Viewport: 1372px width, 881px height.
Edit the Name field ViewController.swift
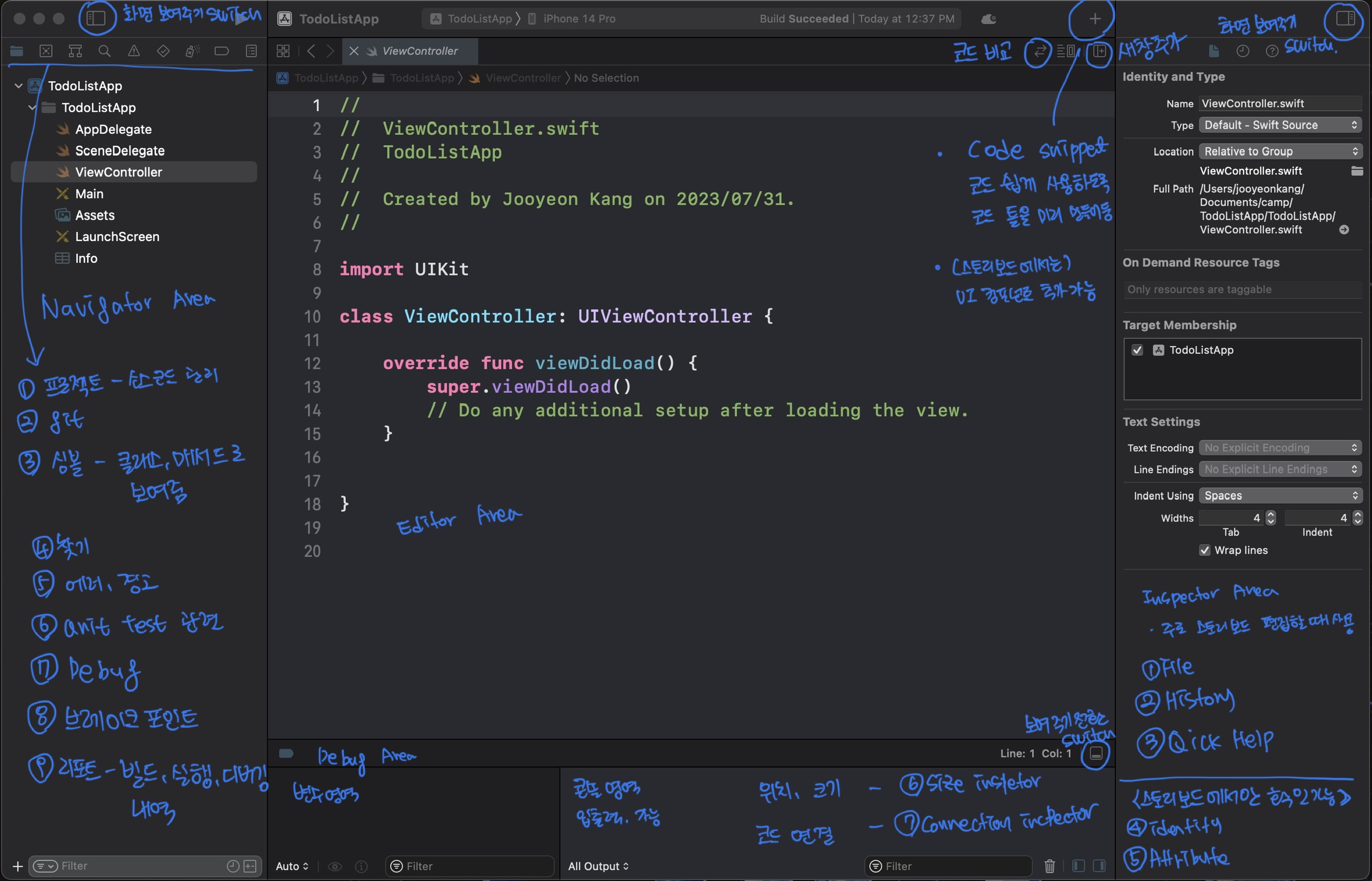1280,103
